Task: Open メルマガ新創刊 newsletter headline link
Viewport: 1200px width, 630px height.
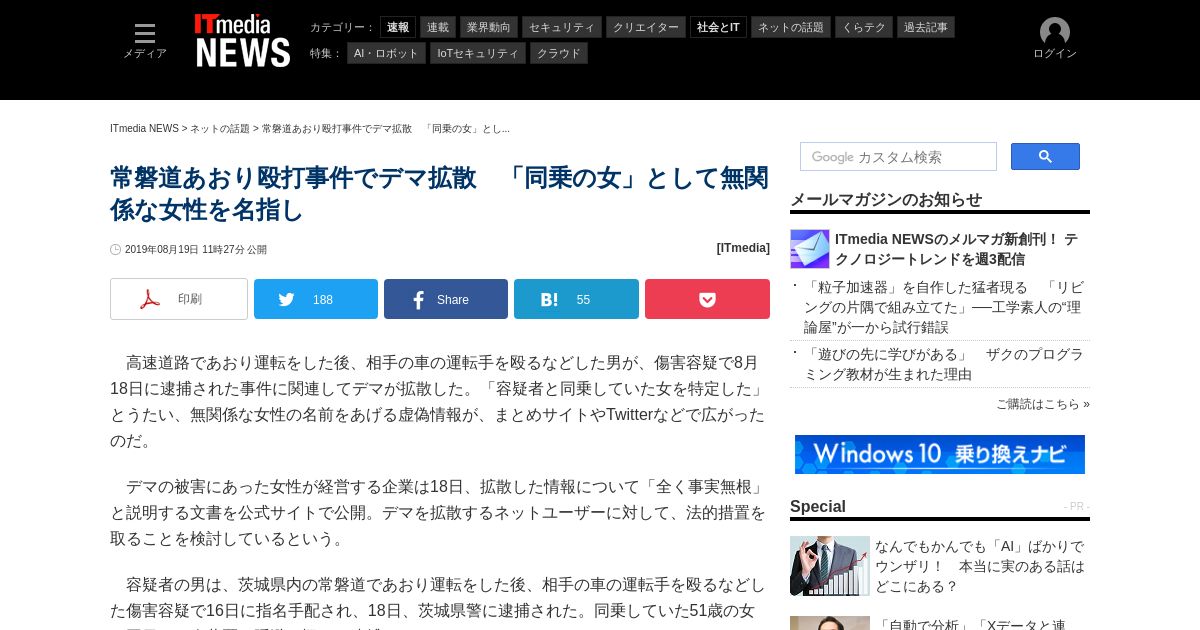Action: [956, 249]
